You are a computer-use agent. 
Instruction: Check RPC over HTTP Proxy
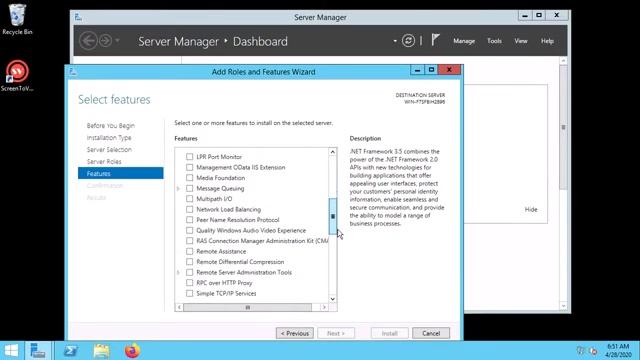click(x=189, y=283)
